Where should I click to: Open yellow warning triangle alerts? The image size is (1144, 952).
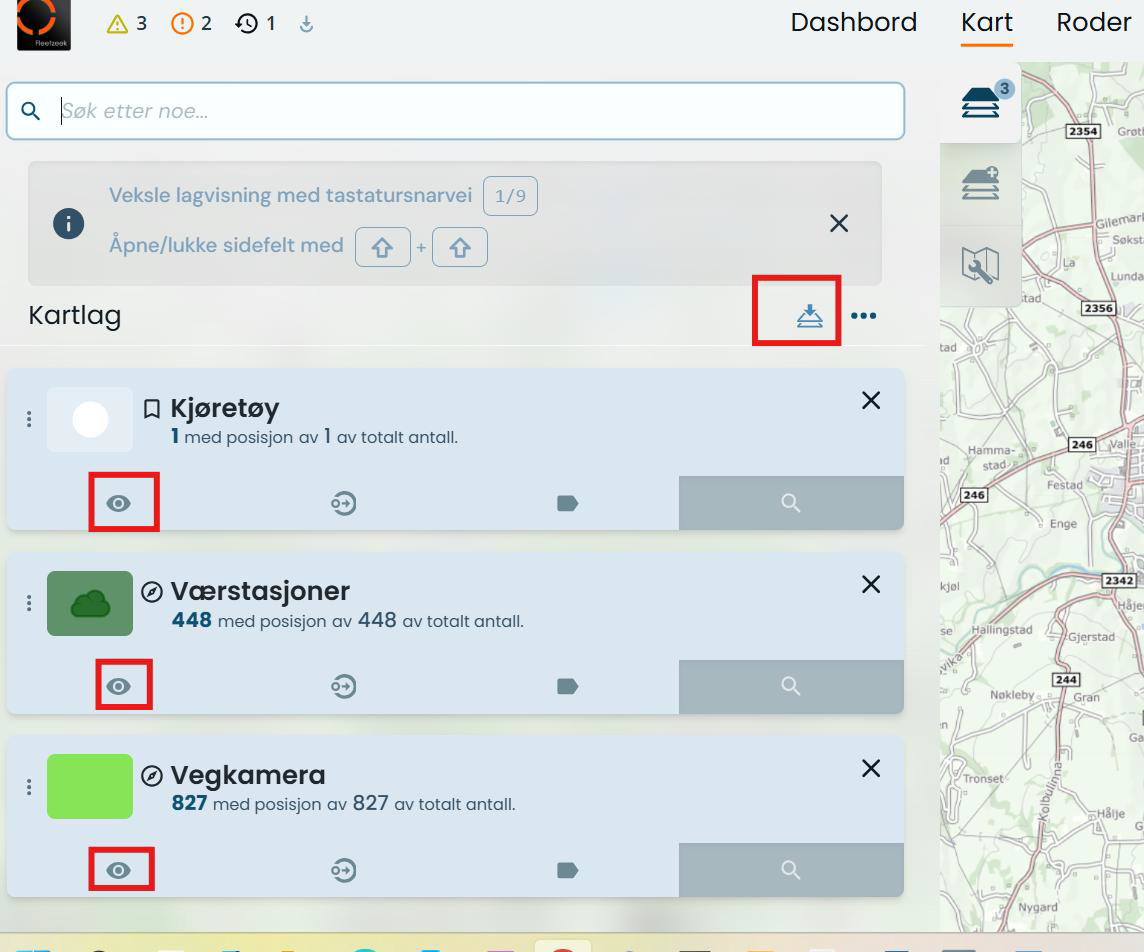tap(117, 24)
